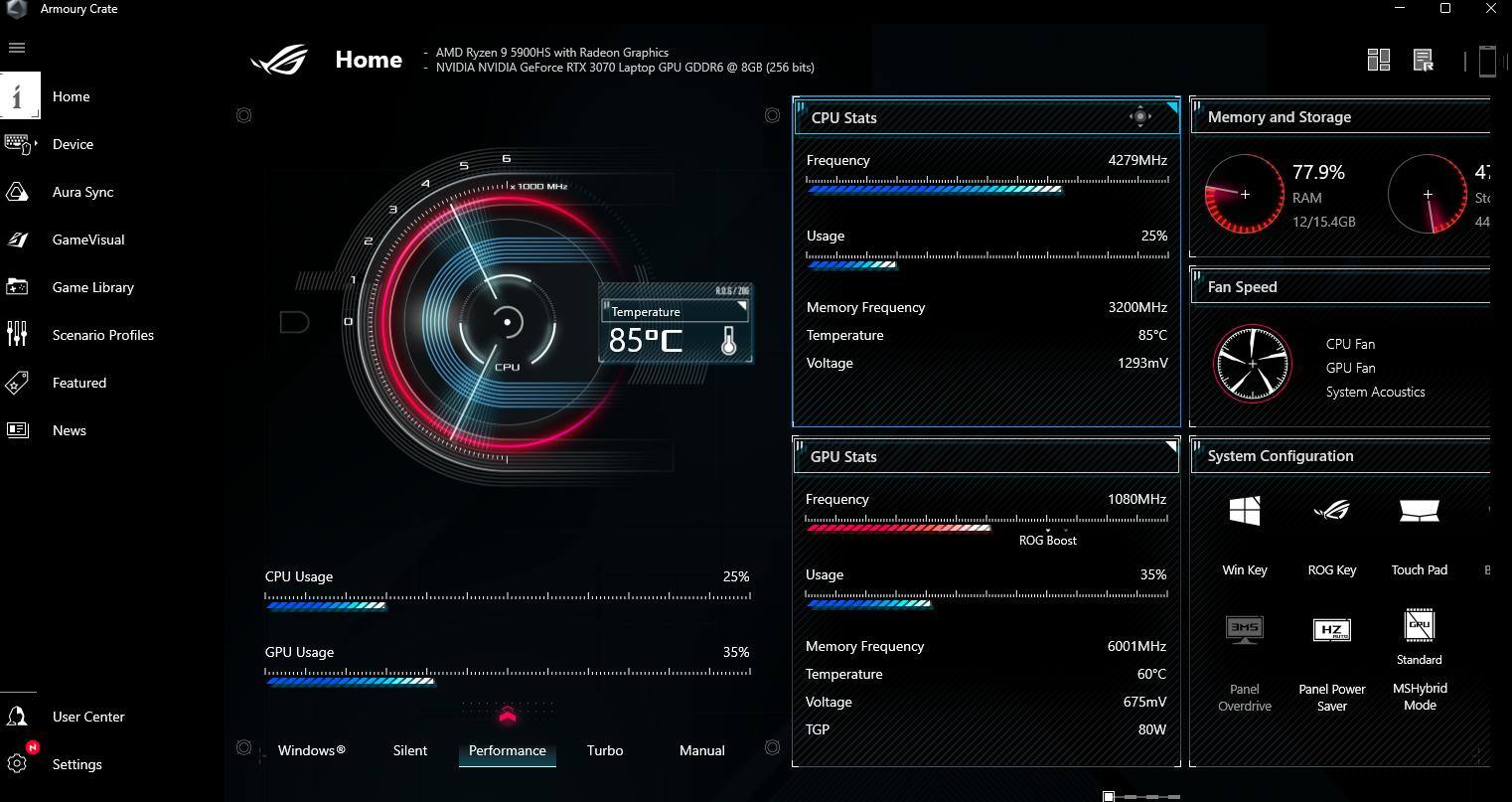This screenshot has width=1512, height=802.
Task: Select the Silent operating mode
Action: 409,750
